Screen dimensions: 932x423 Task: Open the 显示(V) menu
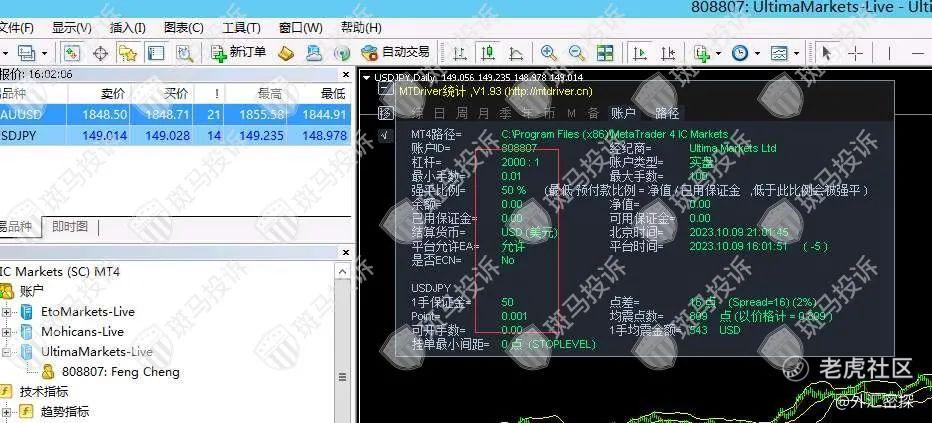(x=72, y=27)
